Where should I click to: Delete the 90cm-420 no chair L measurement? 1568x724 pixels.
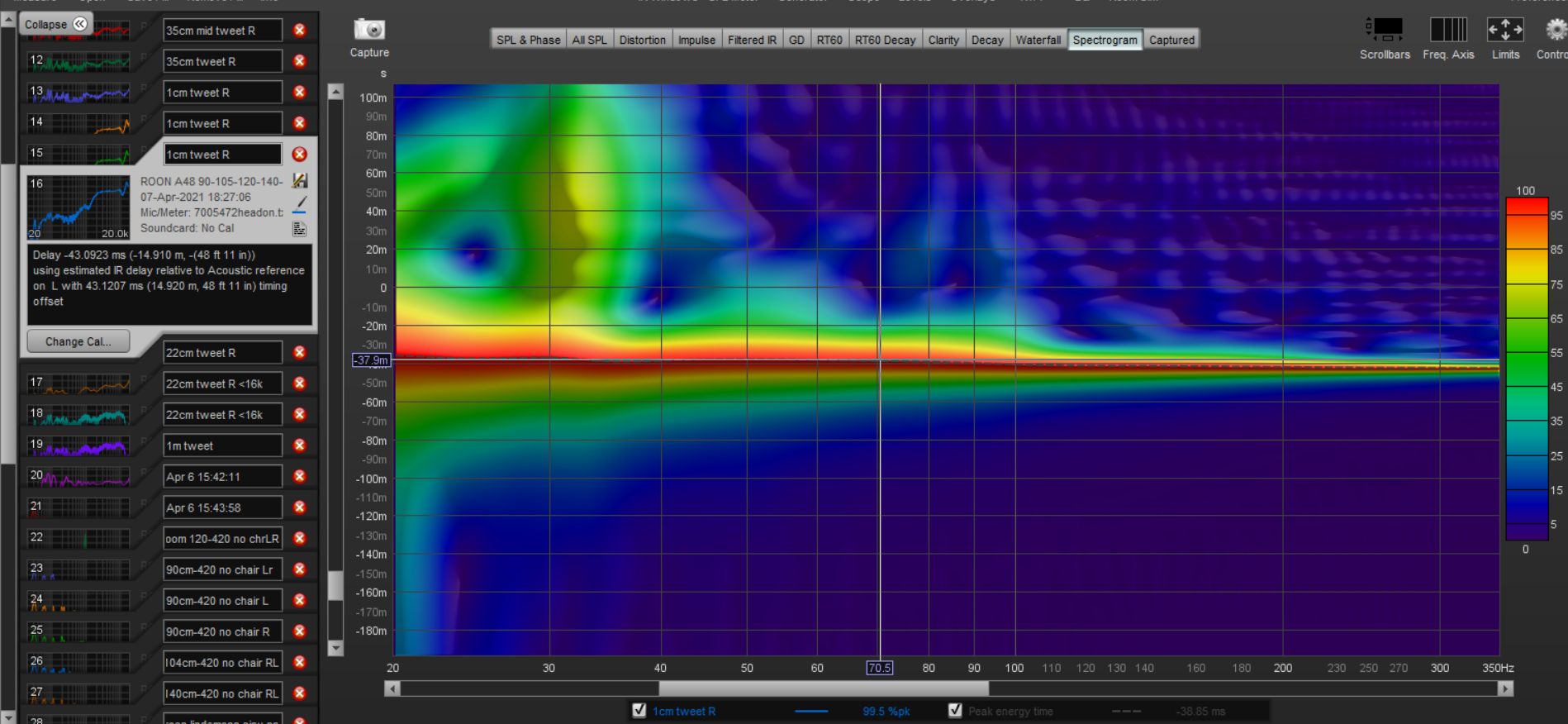(x=300, y=601)
